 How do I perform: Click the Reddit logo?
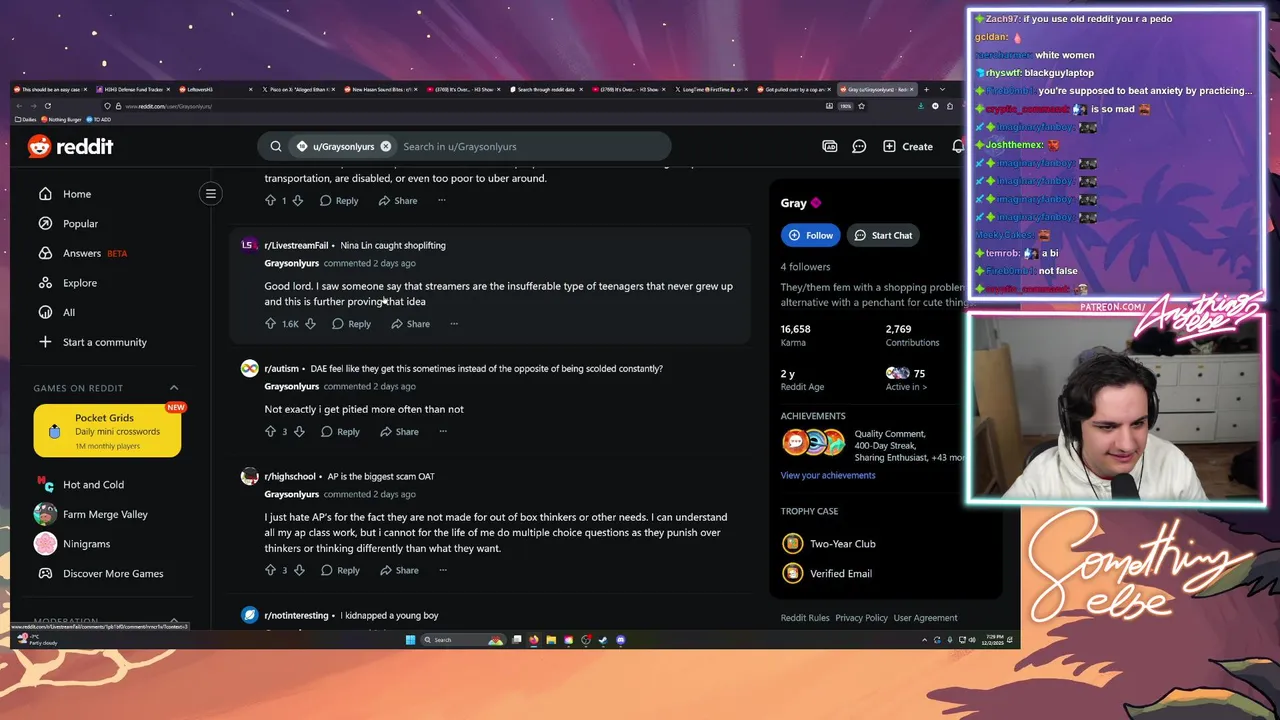point(70,146)
